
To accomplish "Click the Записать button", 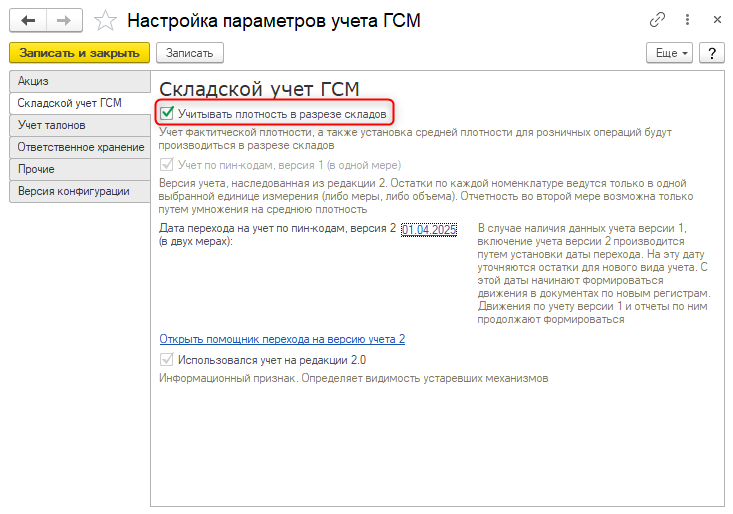I will (189, 53).
